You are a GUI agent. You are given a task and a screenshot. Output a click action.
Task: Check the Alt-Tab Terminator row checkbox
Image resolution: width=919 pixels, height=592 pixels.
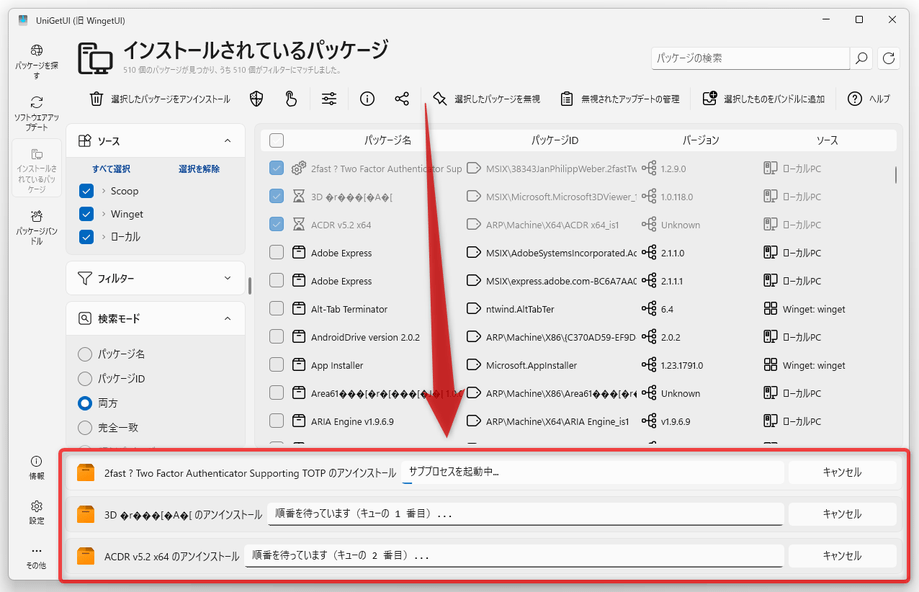click(x=276, y=308)
